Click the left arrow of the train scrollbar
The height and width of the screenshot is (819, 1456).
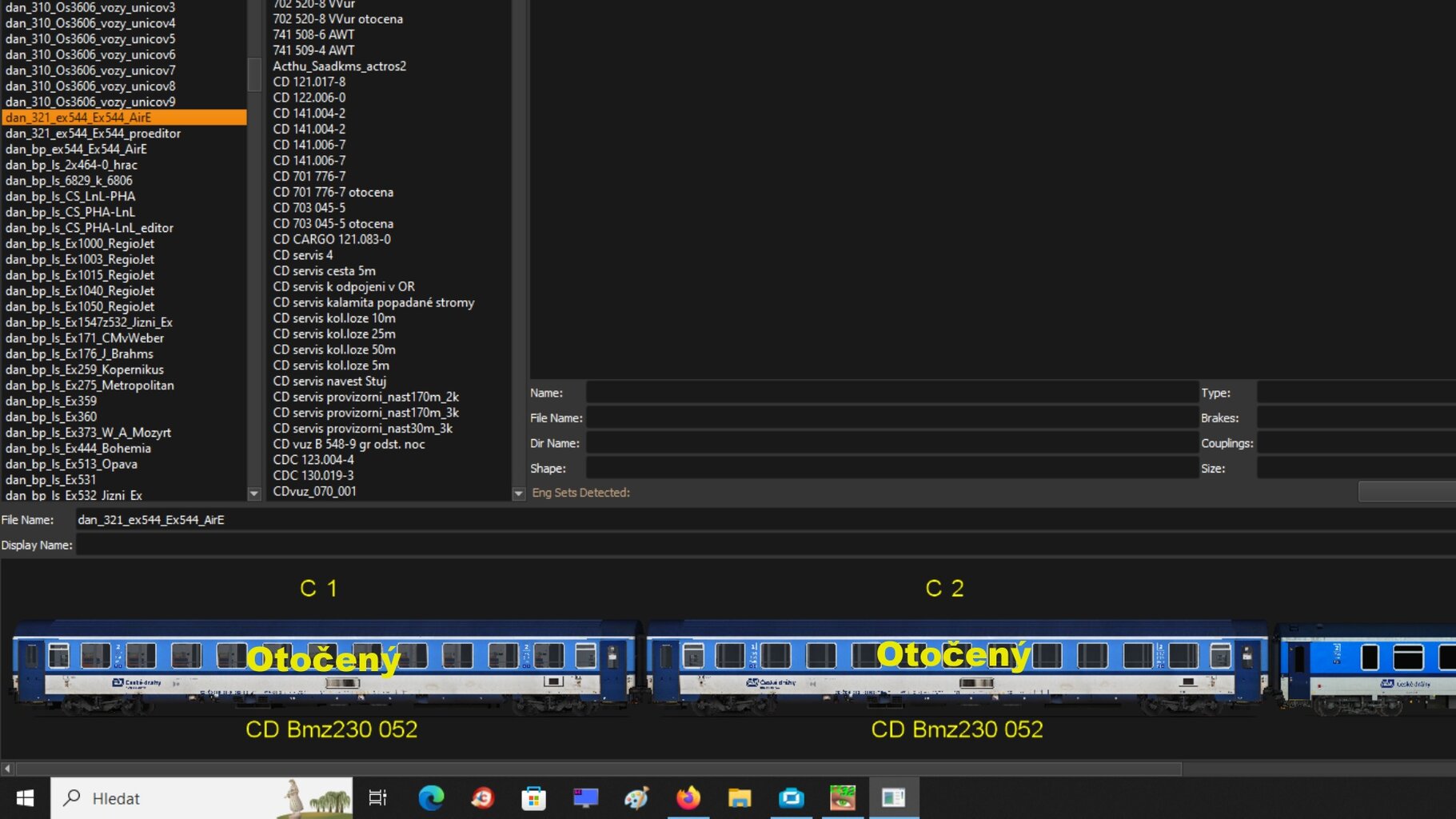[x=7, y=769]
